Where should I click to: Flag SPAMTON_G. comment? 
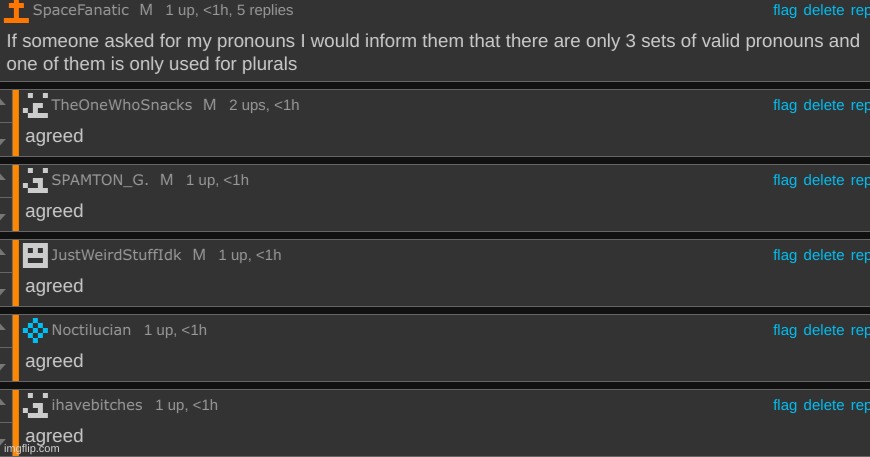[x=785, y=180]
